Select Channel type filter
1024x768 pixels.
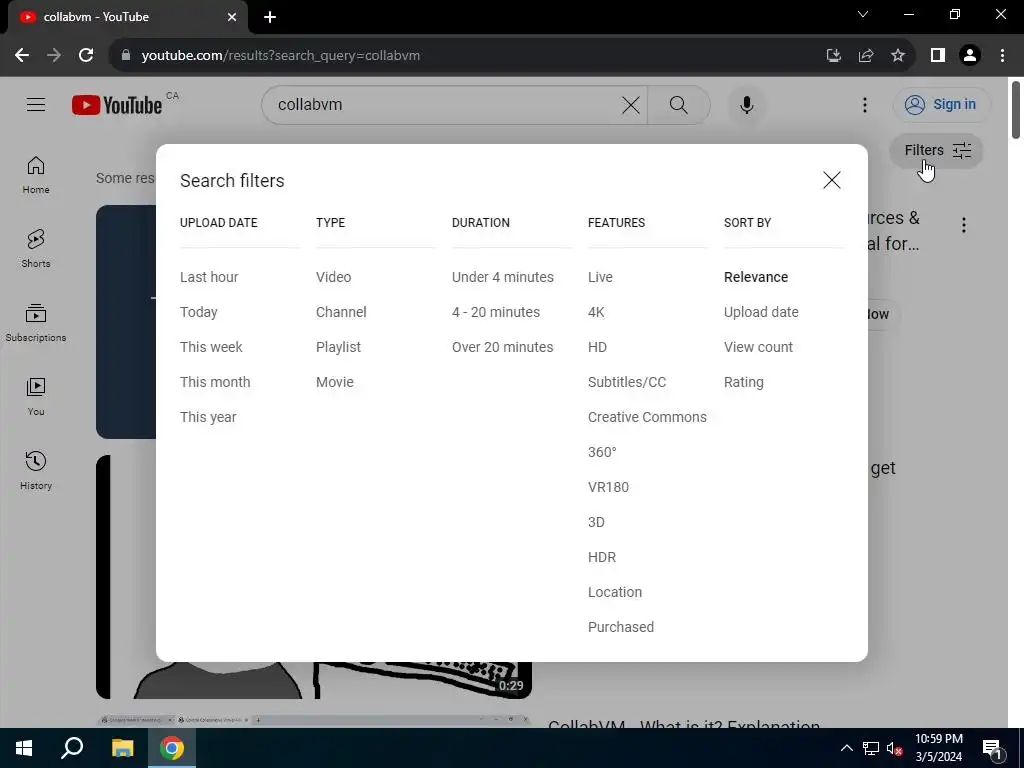click(x=341, y=312)
